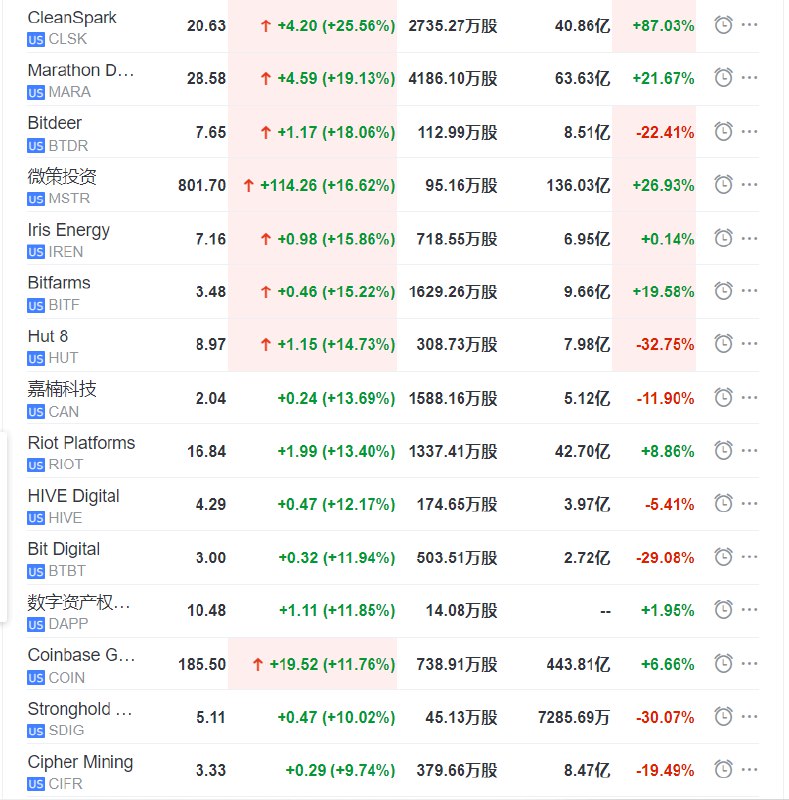The width and height of the screenshot is (789, 800).
Task: Open more options for Bitfarms row
Action: (749, 291)
